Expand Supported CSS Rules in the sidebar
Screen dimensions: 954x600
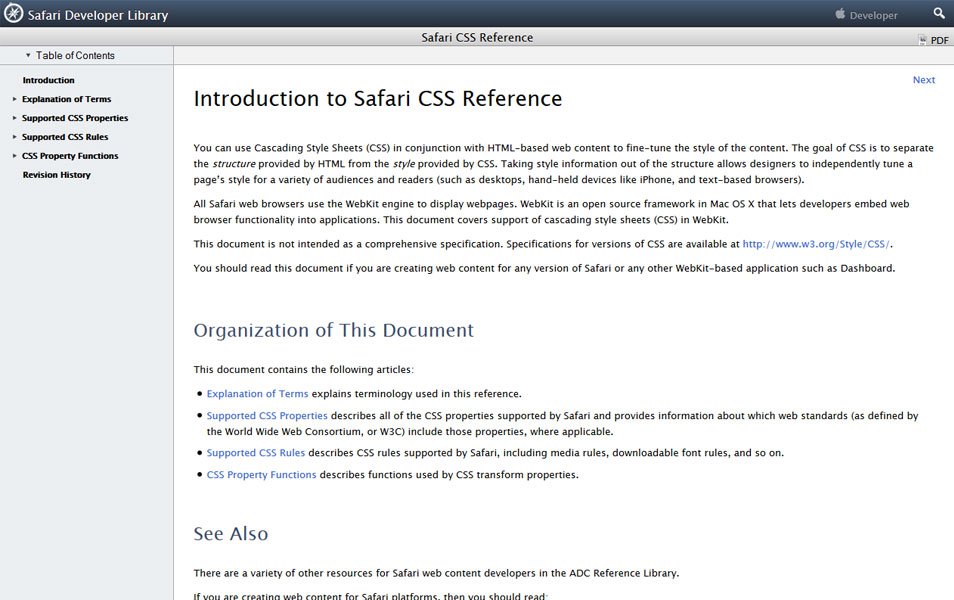[14, 136]
